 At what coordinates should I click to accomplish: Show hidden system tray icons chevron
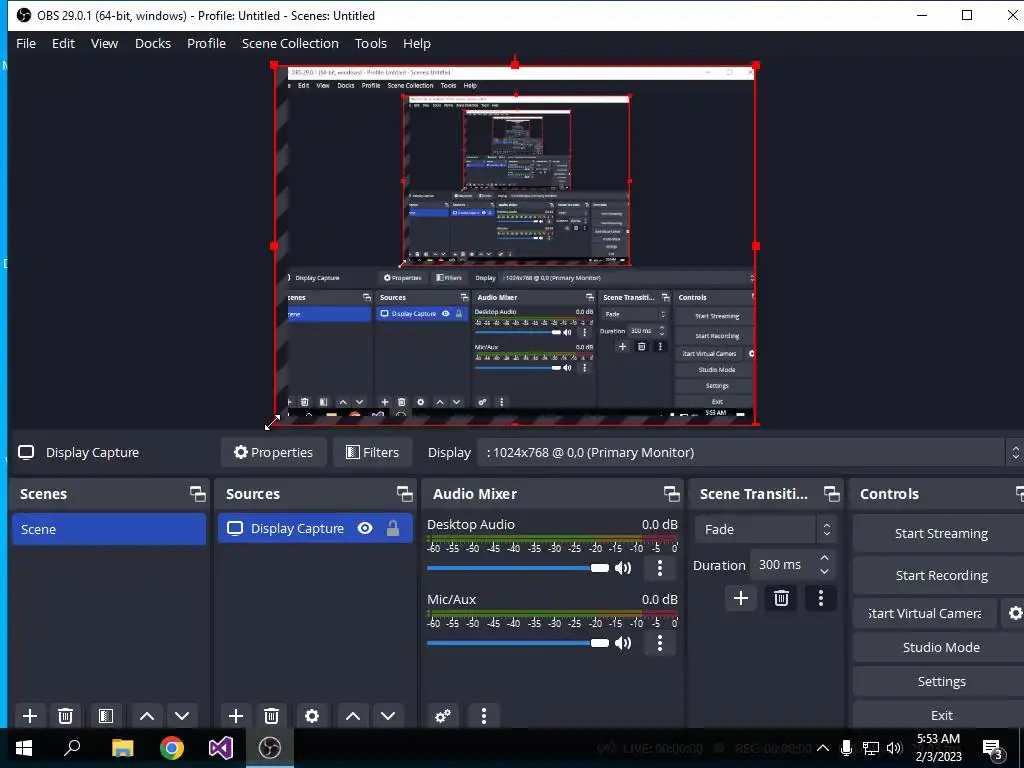click(823, 748)
